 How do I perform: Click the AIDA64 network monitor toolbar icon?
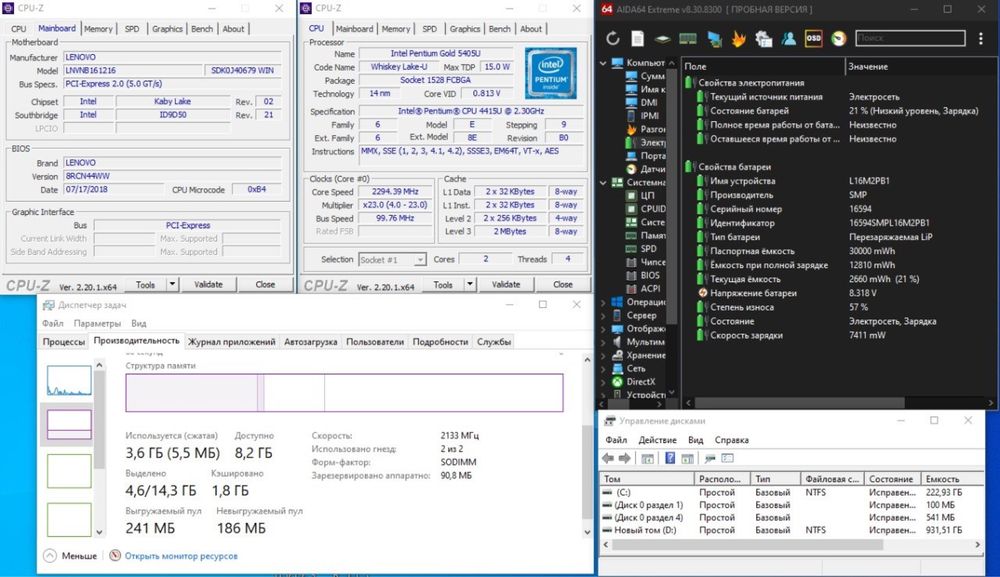click(714, 38)
